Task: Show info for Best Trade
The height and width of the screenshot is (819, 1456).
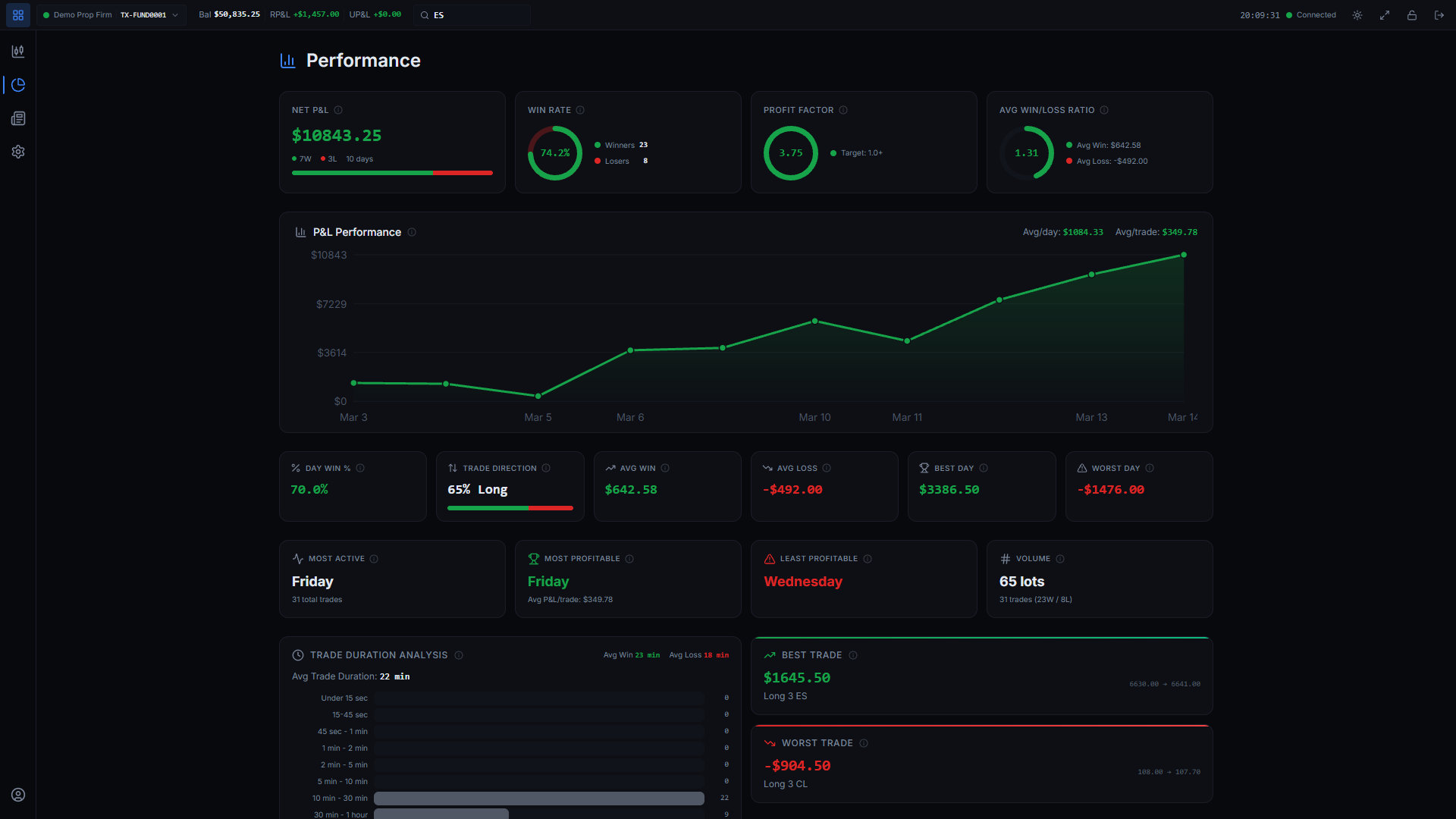Action: (853, 655)
